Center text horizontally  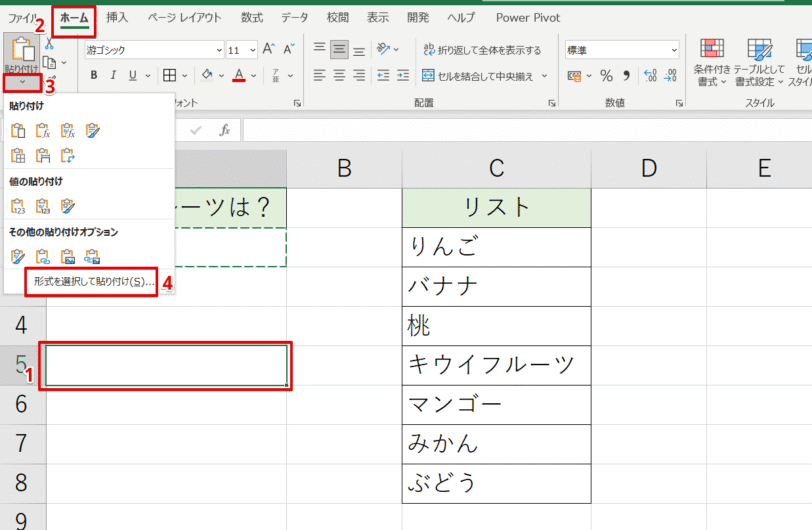click(x=339, y=76)
